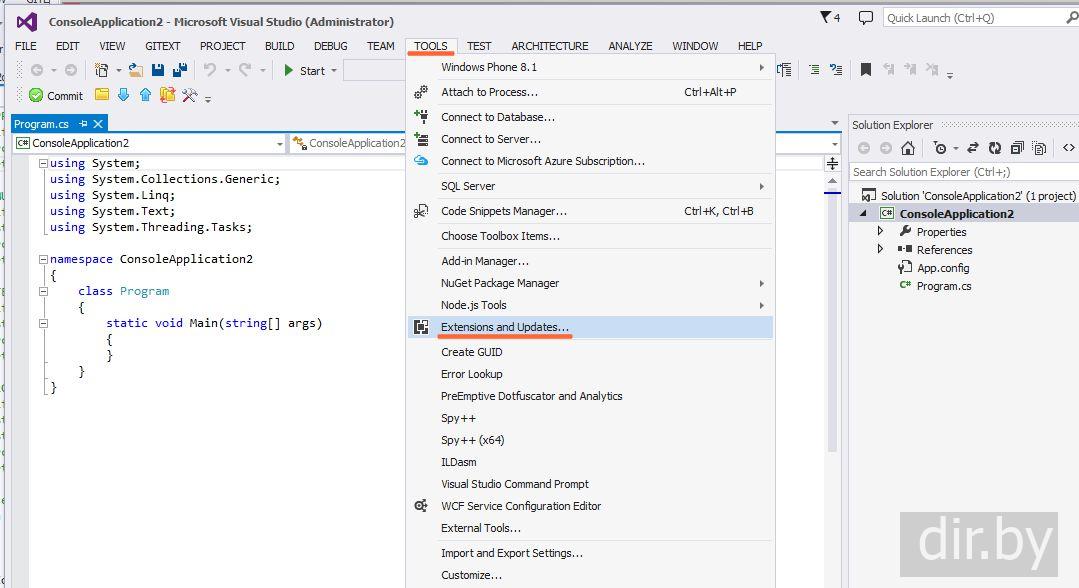Click Collapse All in Solution Explorer
This screenshot has width=1079, height=588.
(1017, 148)
